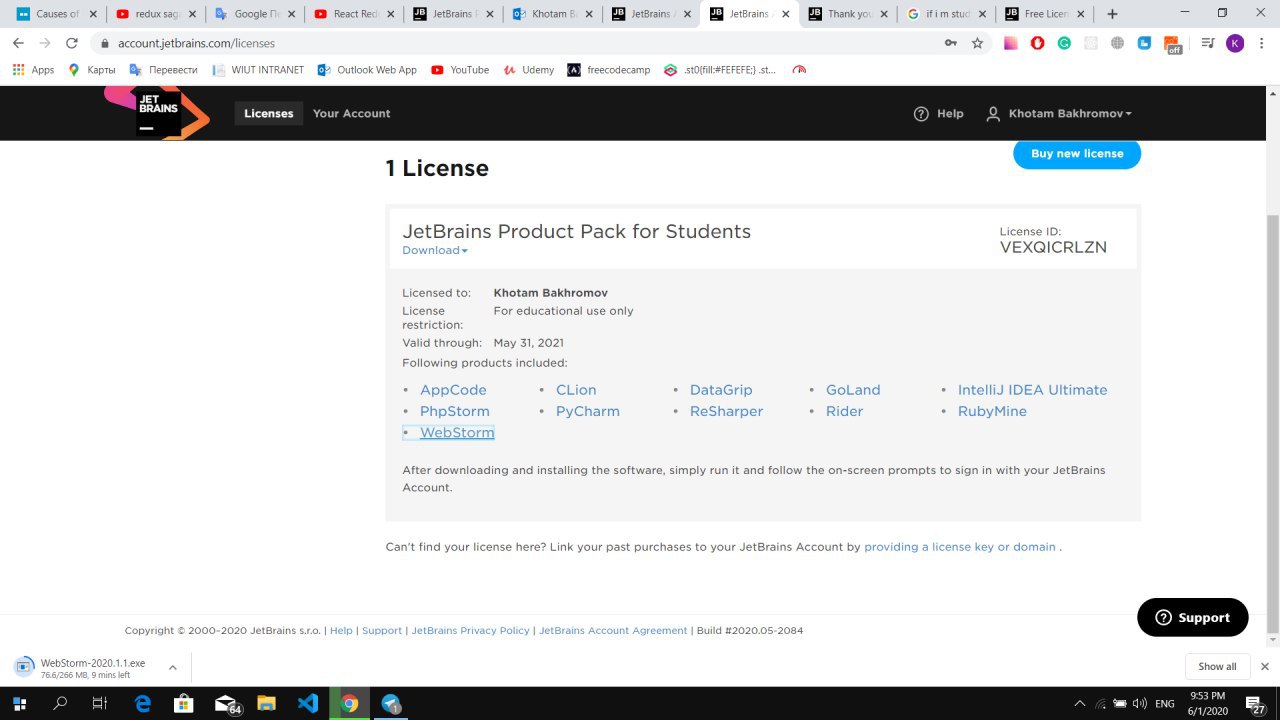Open Visual Studio Code from taskbar
The image size is (1280, 720).
pyautogui.click(x=308, y=703)
